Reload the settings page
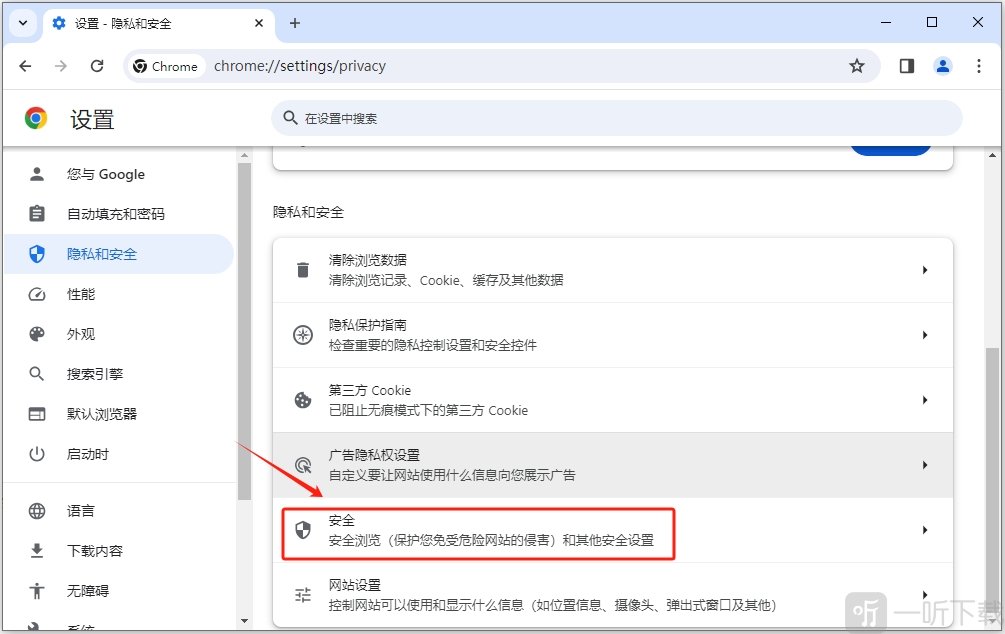 pyautogui.click(x=97, y=66)
